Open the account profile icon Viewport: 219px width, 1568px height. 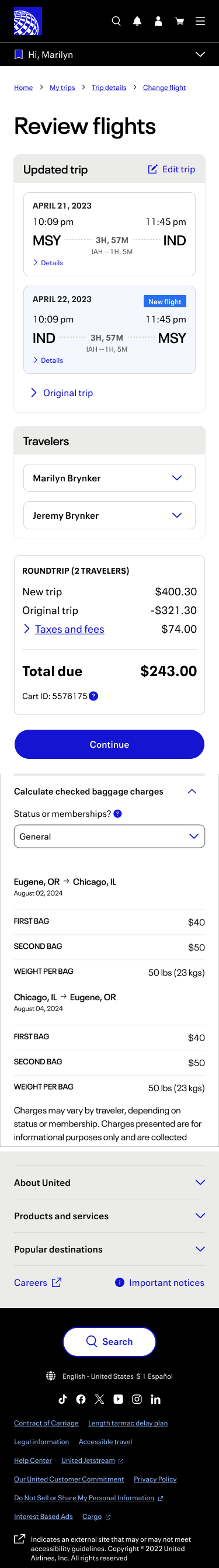[158, 21]
